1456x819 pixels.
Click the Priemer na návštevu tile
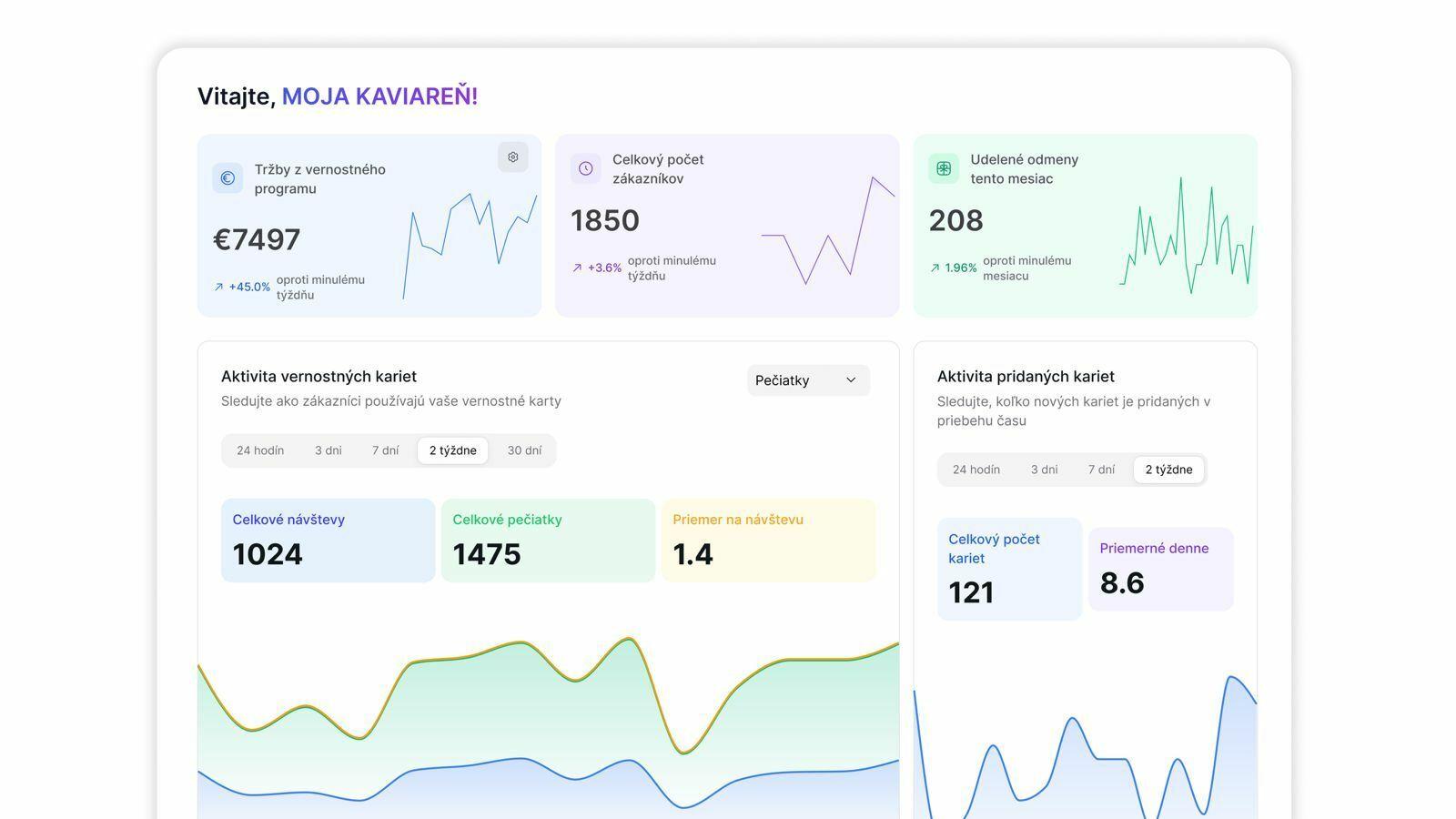click(768, 541)
